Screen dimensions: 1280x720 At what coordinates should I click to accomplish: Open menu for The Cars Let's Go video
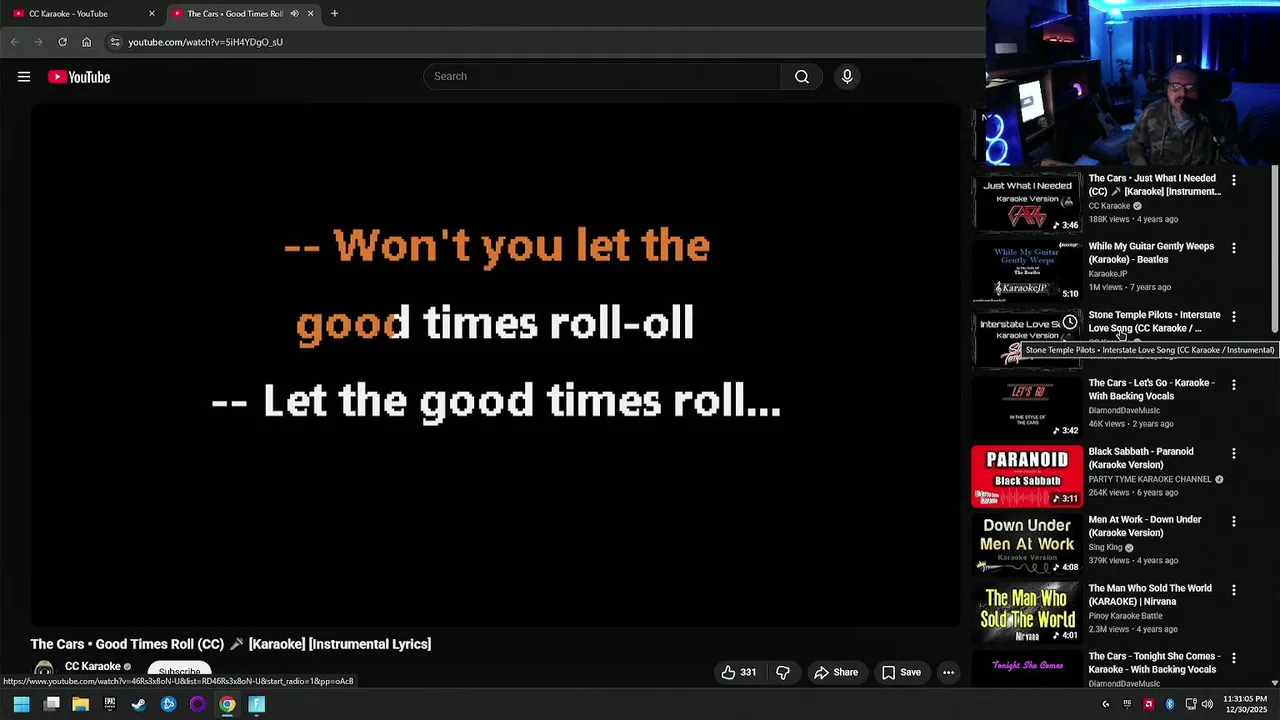click(x=1234, y=385)
